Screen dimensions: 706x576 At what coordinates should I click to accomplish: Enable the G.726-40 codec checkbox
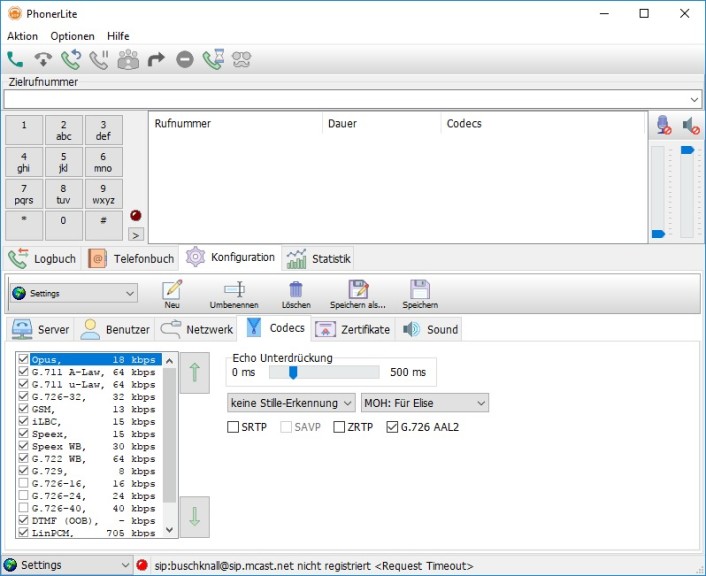click(23, 508)
